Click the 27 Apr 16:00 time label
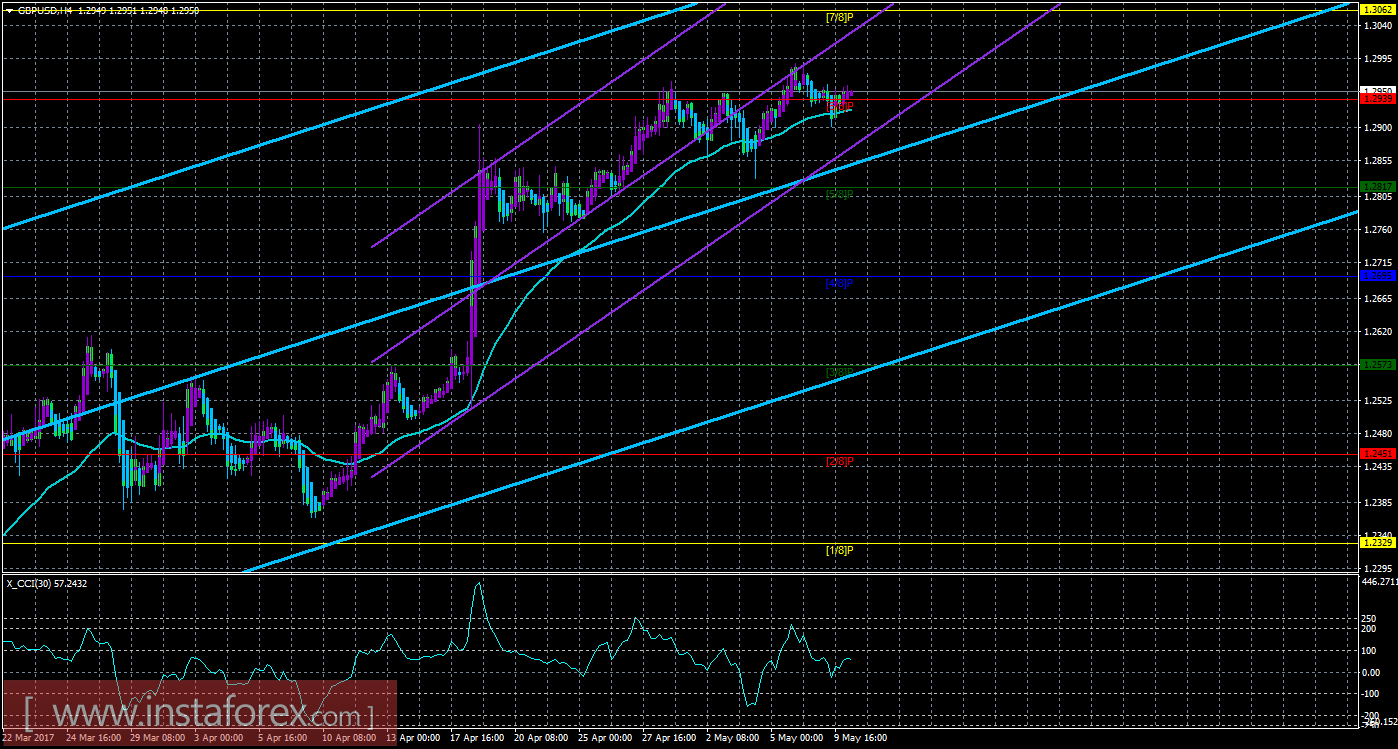 pyautogui.click(x=671, y=737)
